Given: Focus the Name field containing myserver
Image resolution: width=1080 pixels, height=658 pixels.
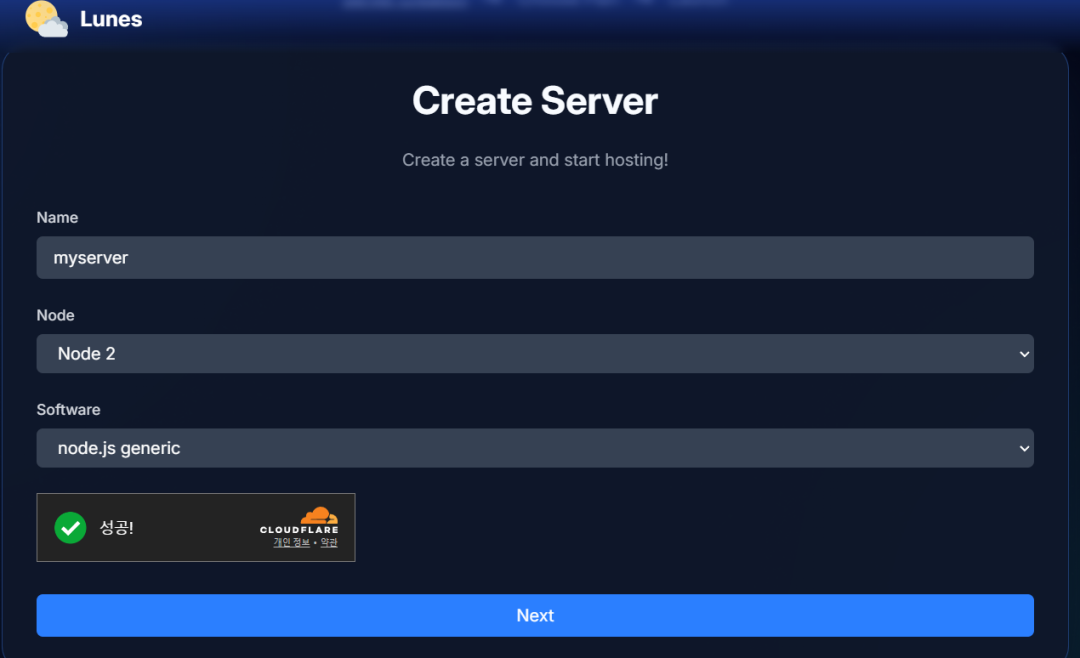Looking at the screenshot, I should 534,258.
